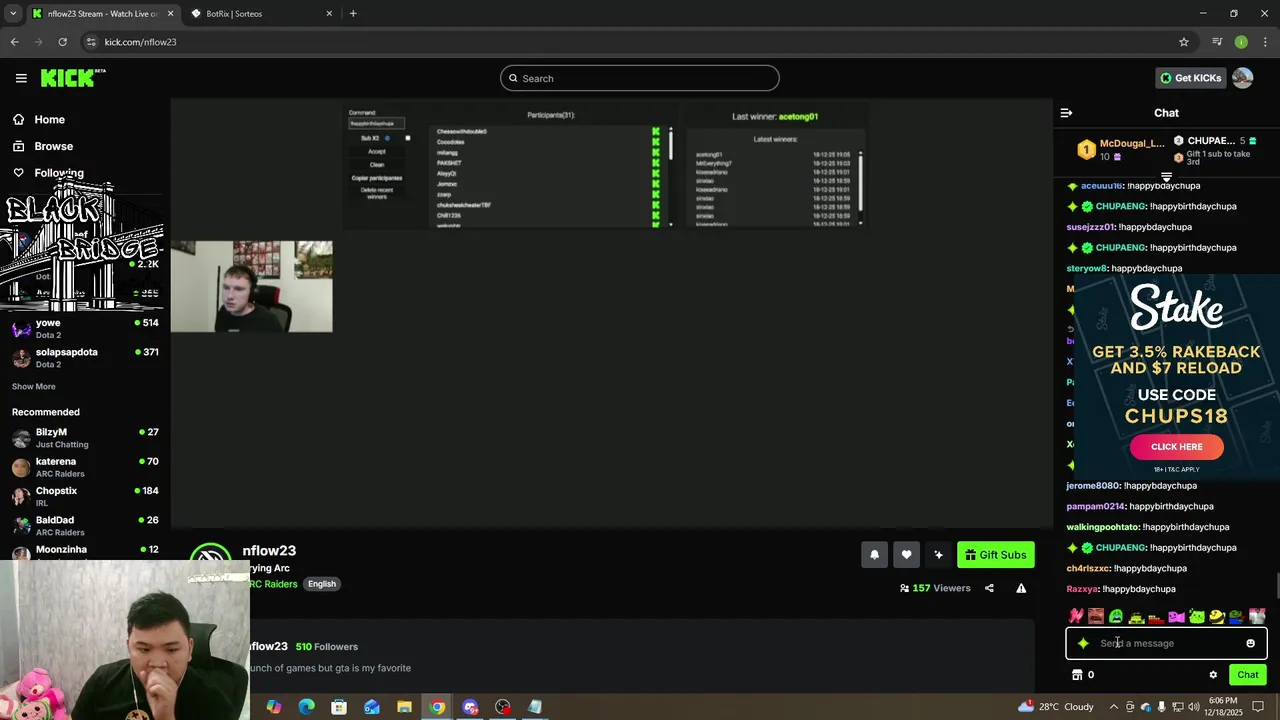1280x720 pixels.
Task: Insert the red bricks emote
Action: (x=1156, y=618)
